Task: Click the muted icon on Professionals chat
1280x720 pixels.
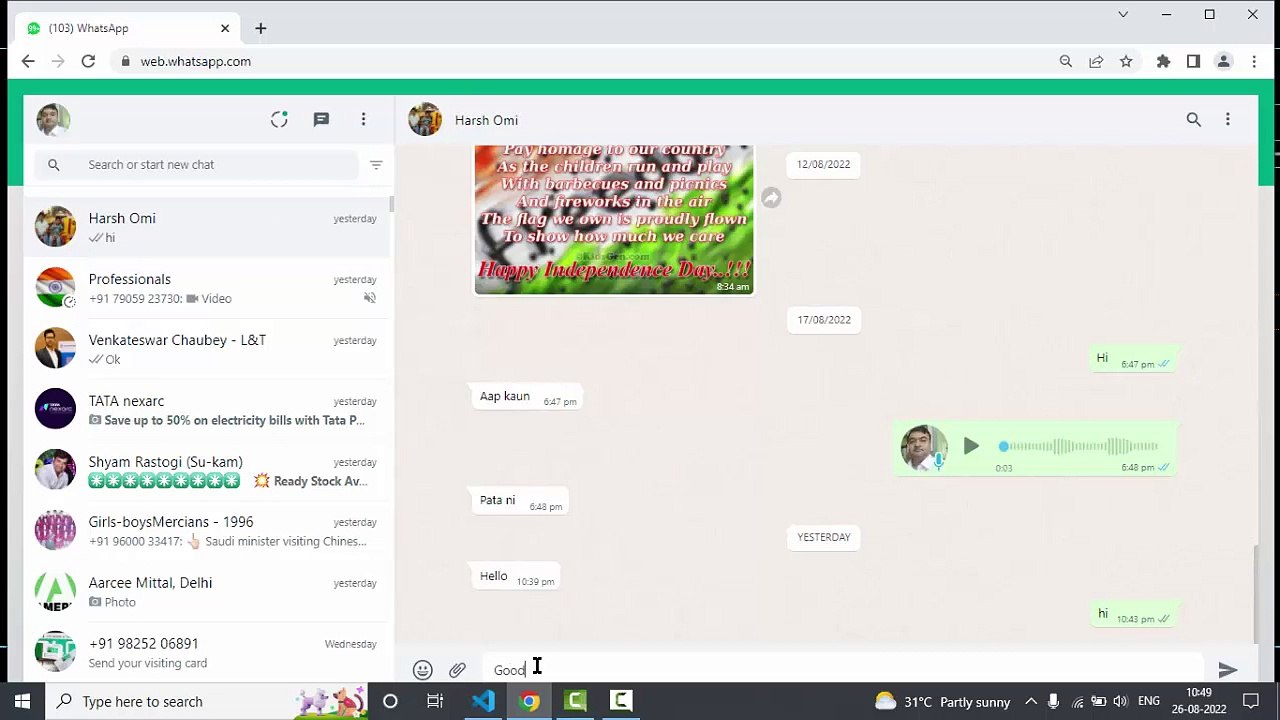Action: coord(370,298)
